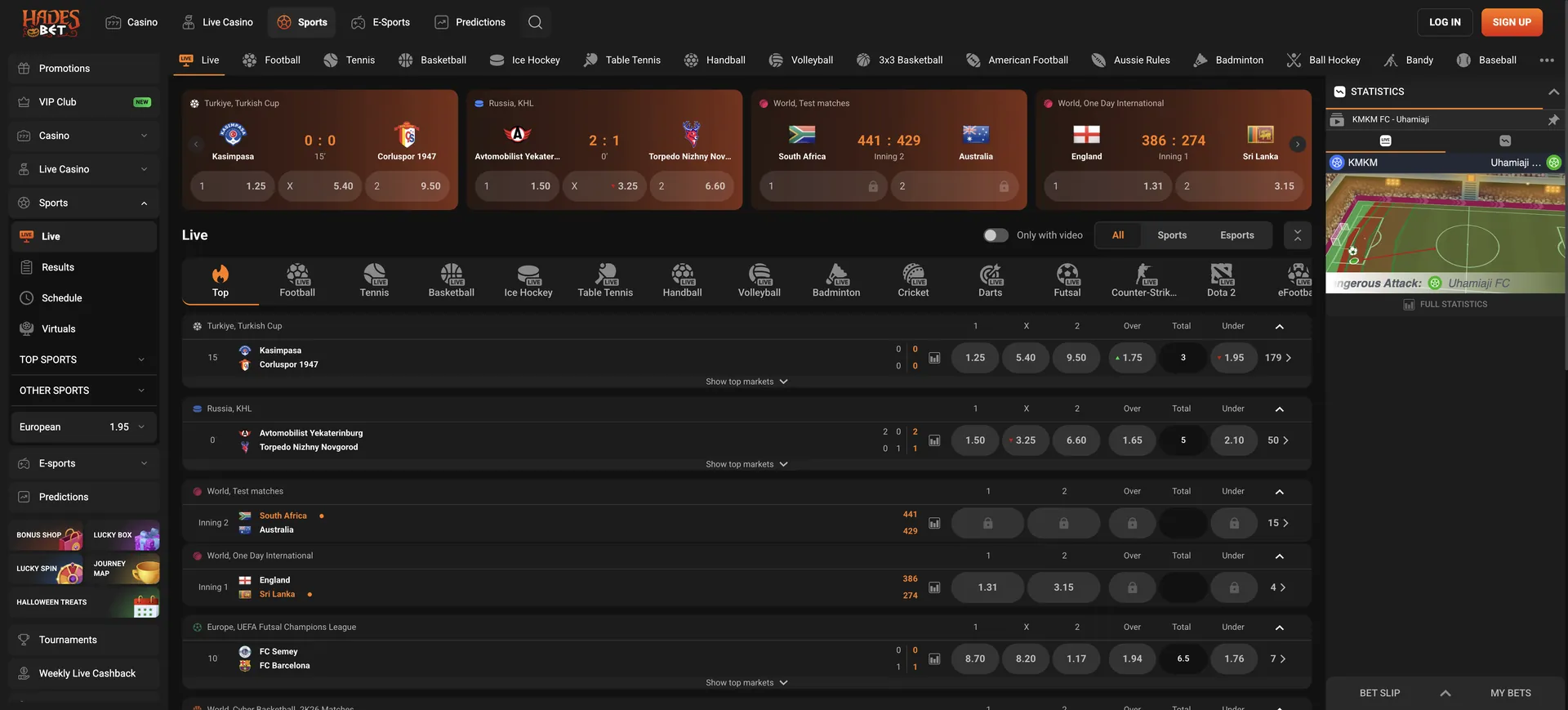
Task: Bet on Sri Lanka at 3.15 in list
Action: coord(1063,587)
